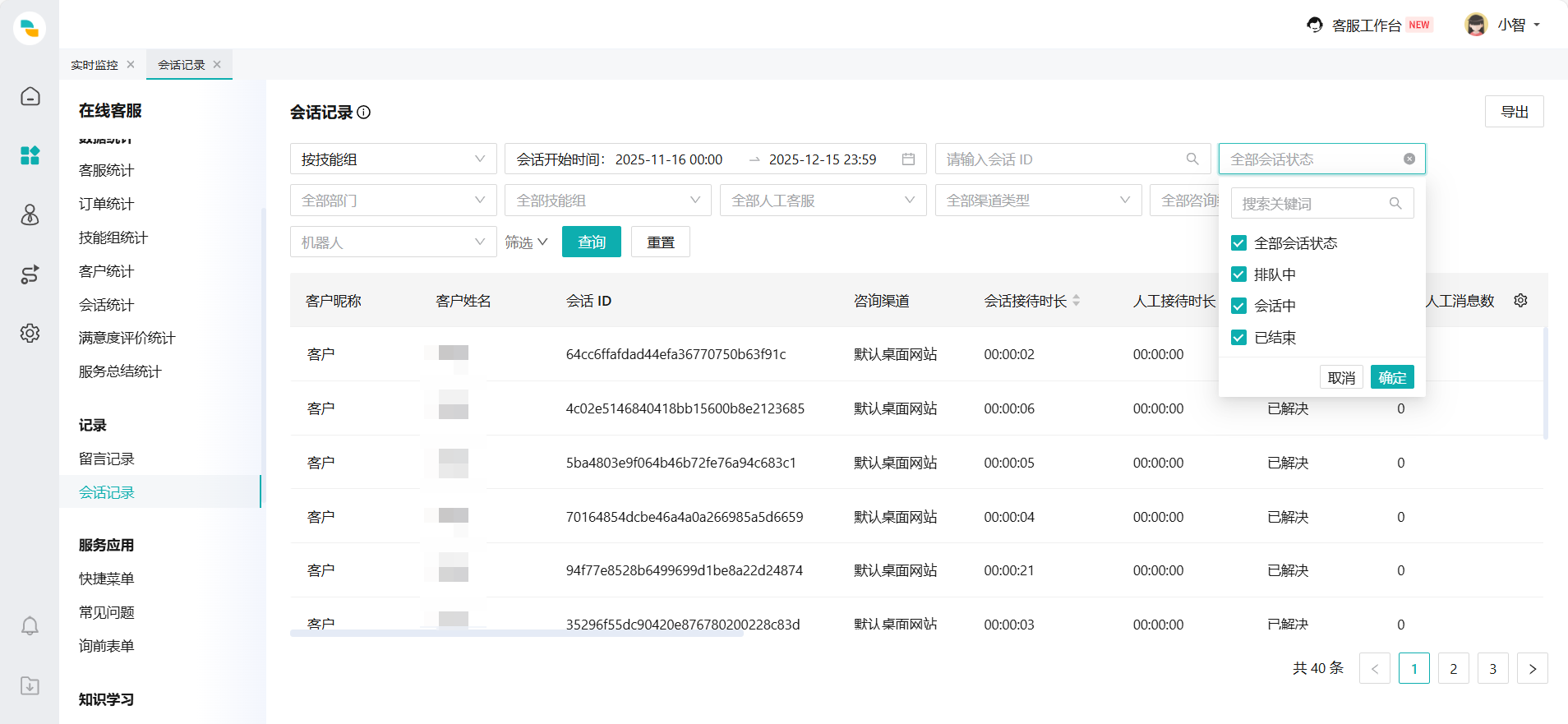Click the sidebar settings gear icon

(30, 334)
